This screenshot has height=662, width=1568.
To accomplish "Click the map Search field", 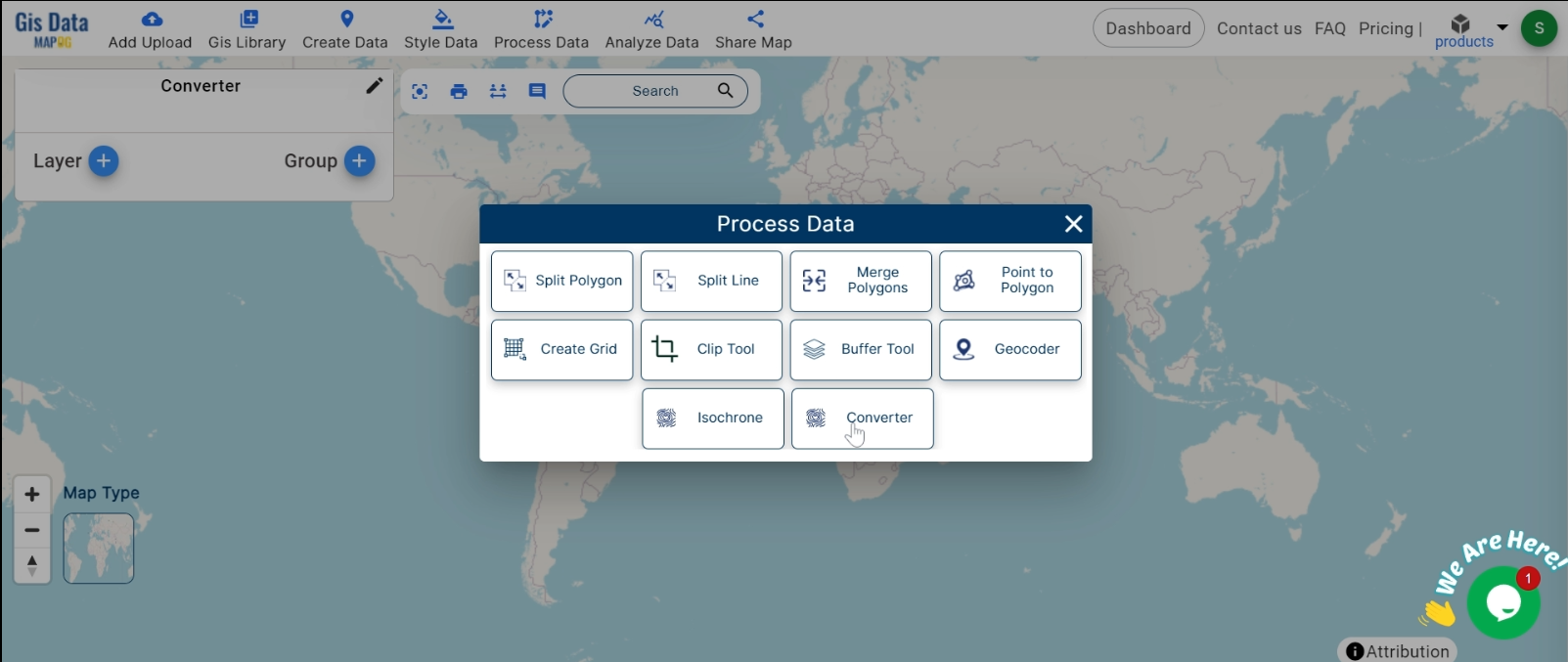I will (x=646, y=91).
